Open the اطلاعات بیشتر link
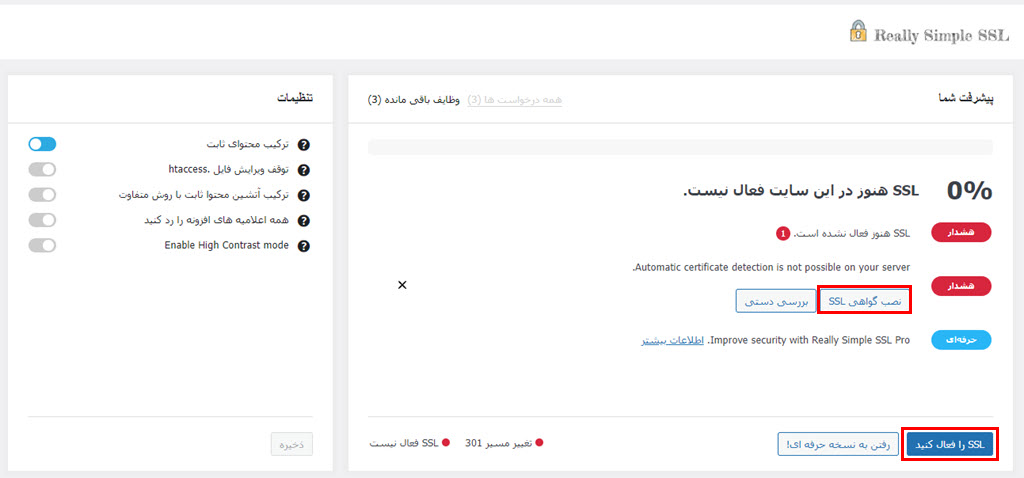Screen dimensions: 1024x478 pyautogui.click(x=671, y=341)
